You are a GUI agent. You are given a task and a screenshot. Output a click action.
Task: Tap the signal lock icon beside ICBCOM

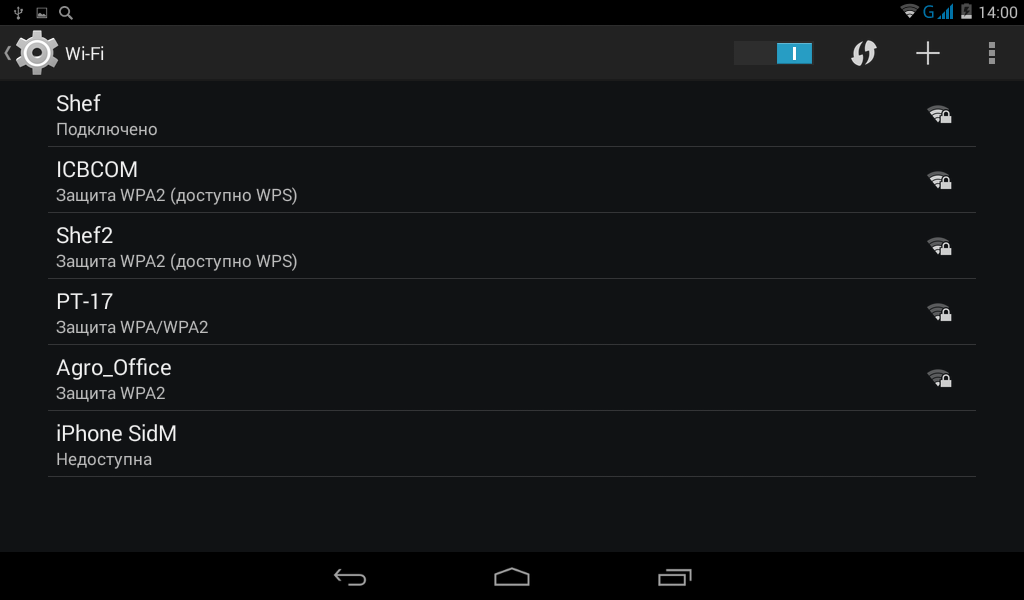point(940,180)
